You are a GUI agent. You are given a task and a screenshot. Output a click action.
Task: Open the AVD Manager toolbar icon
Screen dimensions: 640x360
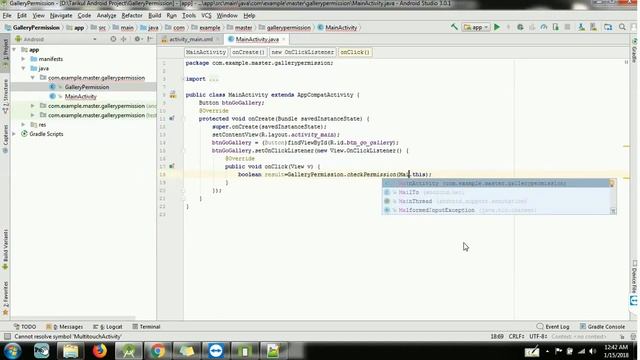pos(581,27)
